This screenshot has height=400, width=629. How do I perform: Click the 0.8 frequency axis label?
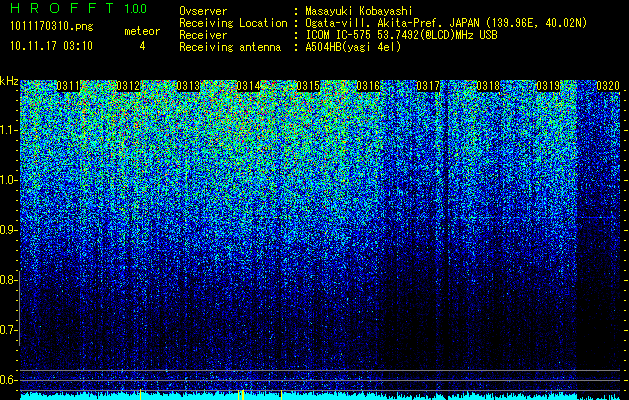point(9,280)
